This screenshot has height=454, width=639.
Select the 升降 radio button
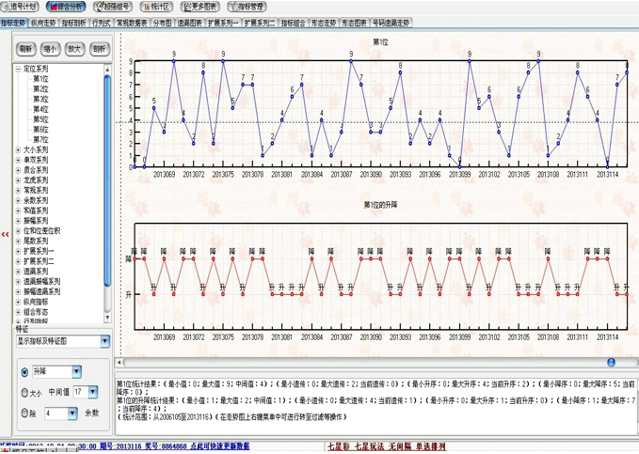point(24,372)
